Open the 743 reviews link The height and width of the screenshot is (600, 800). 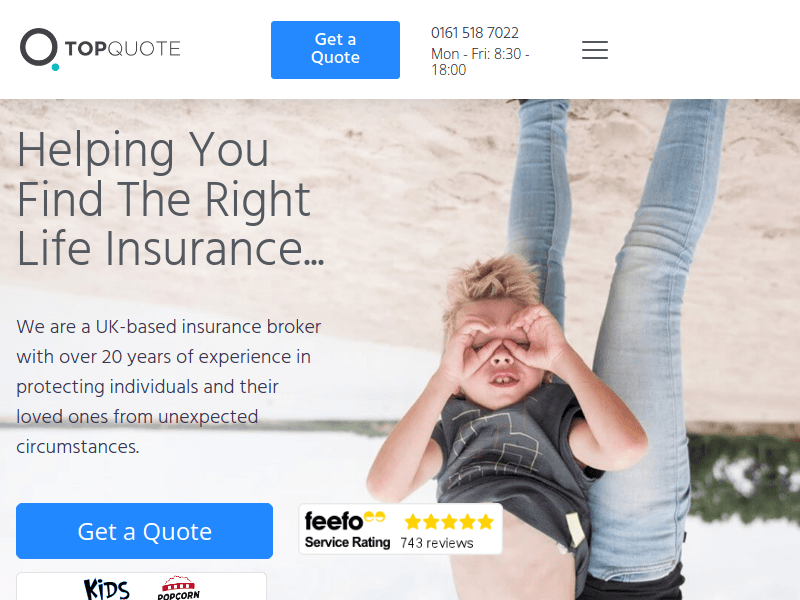tap(437, 543)
